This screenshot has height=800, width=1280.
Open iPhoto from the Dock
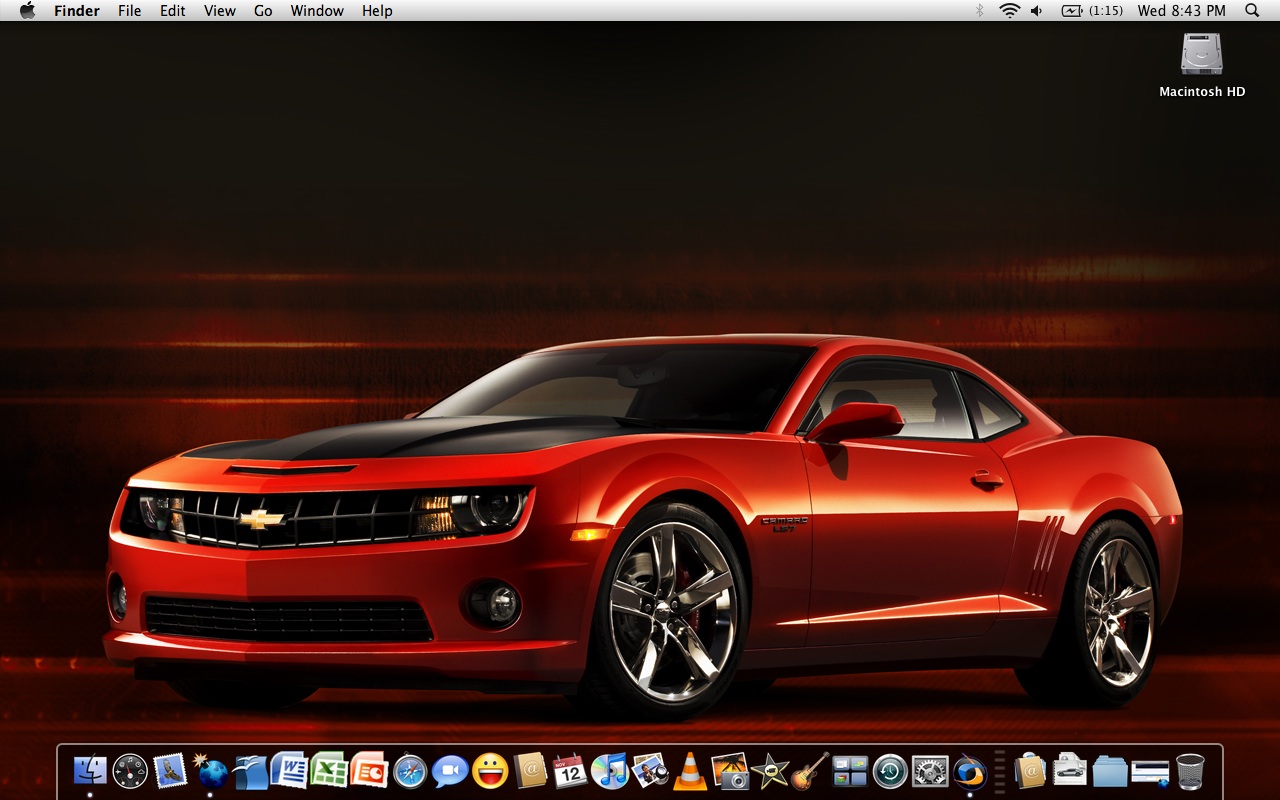point(730,771)
